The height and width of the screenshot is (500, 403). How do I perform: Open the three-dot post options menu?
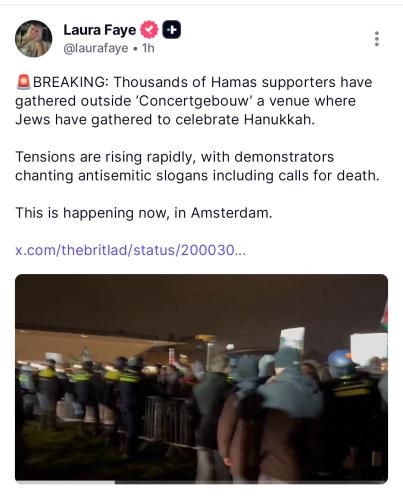tap(377, 39)
